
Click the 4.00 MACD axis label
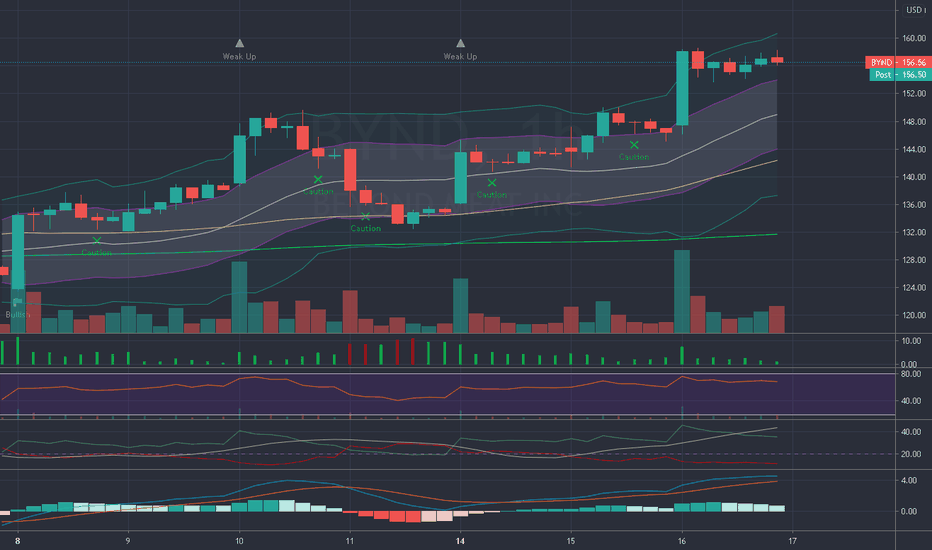909,480
